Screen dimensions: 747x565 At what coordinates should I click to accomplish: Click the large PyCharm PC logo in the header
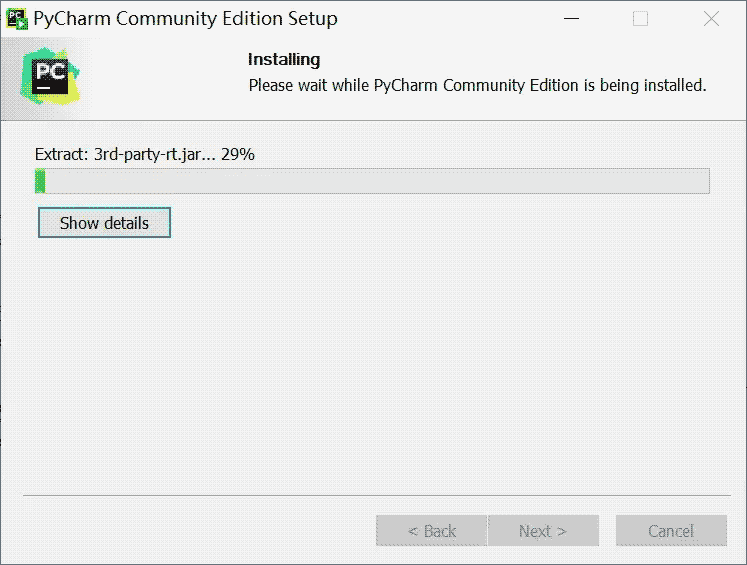click(50, 76)
